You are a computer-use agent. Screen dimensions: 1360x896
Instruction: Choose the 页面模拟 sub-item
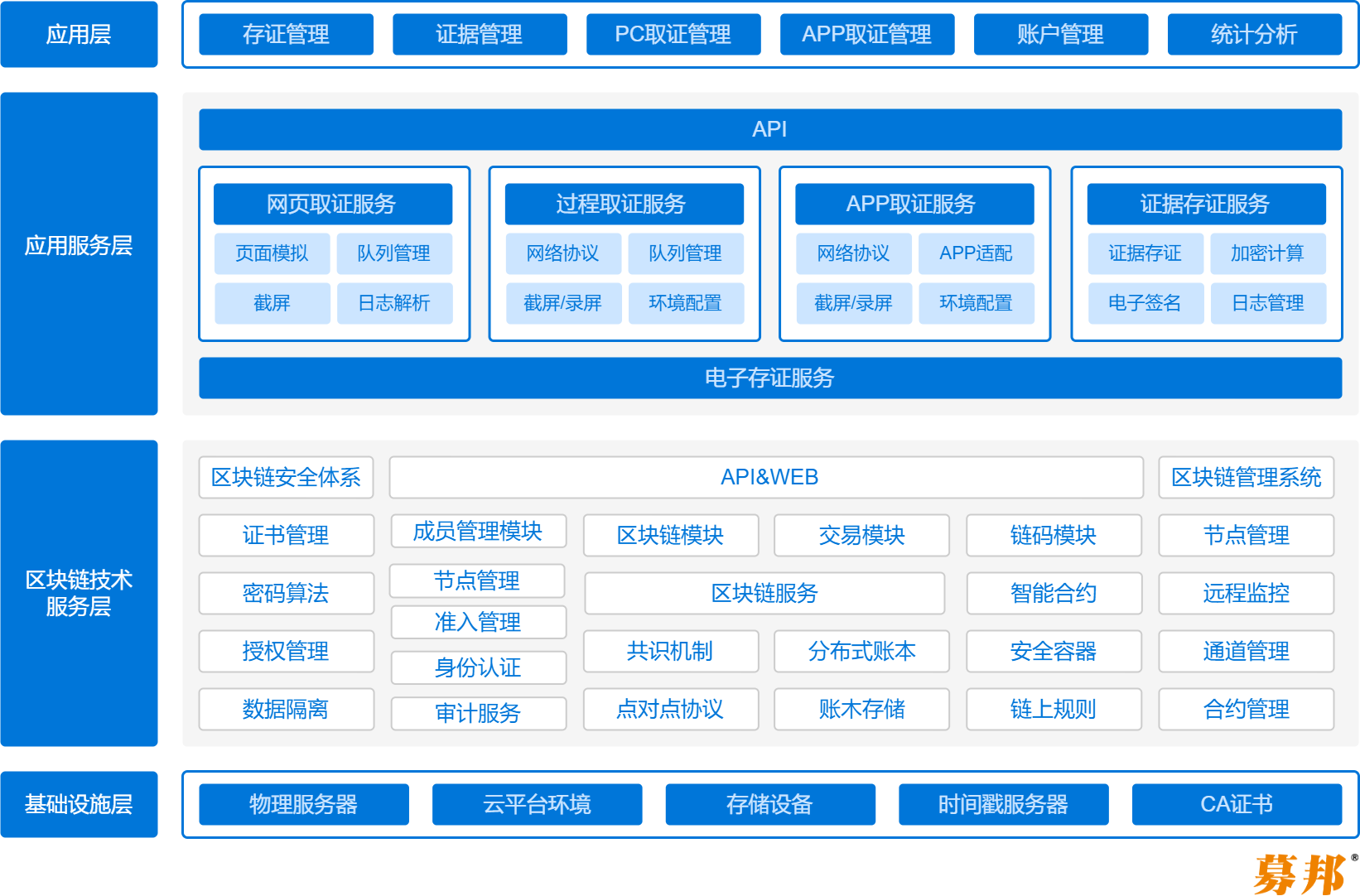pos(272,254)
